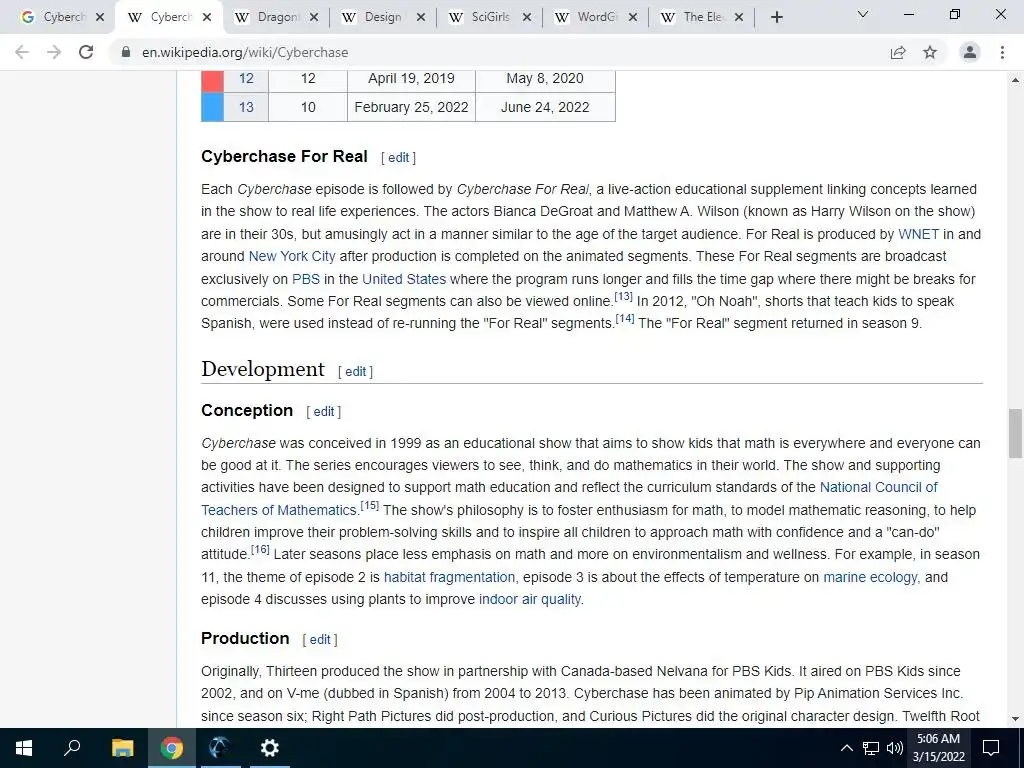Click the red season 12 color cell
1024x768 pixels.
pyautogui.click(x=212, y=79)
